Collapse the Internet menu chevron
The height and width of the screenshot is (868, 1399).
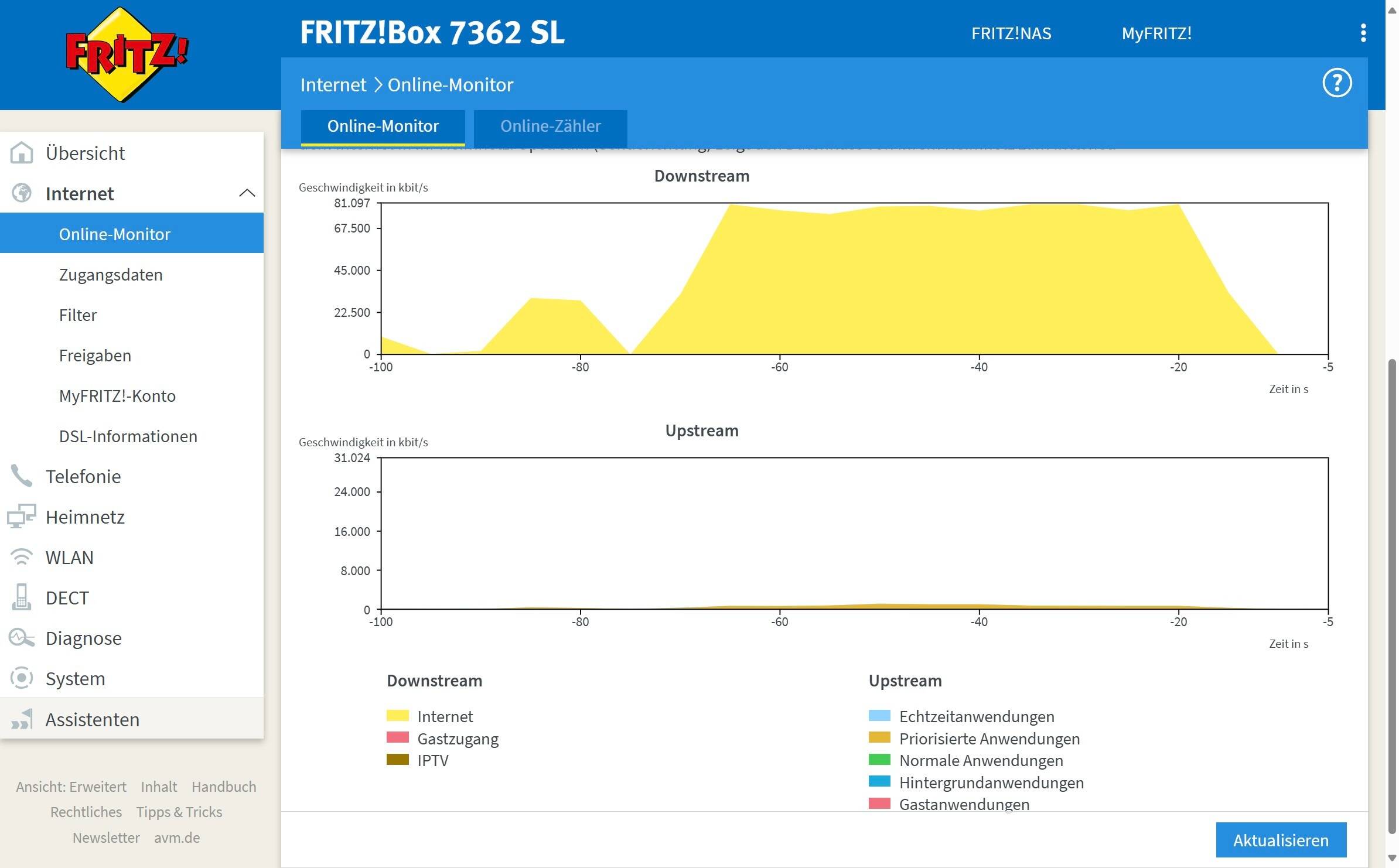pos(247,193)
